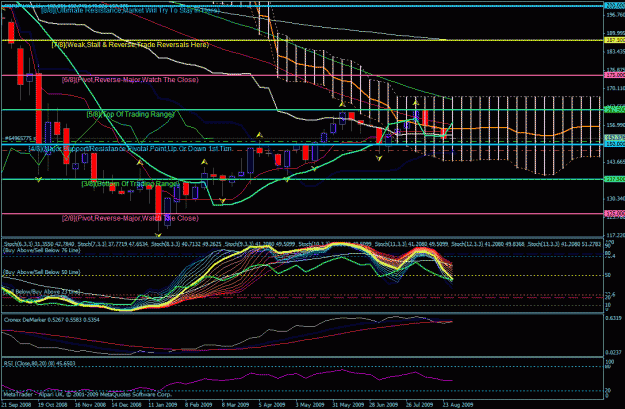Select the [5/8] Top Of Trading Range label
The image size is (625, 409).
(131, 114)
